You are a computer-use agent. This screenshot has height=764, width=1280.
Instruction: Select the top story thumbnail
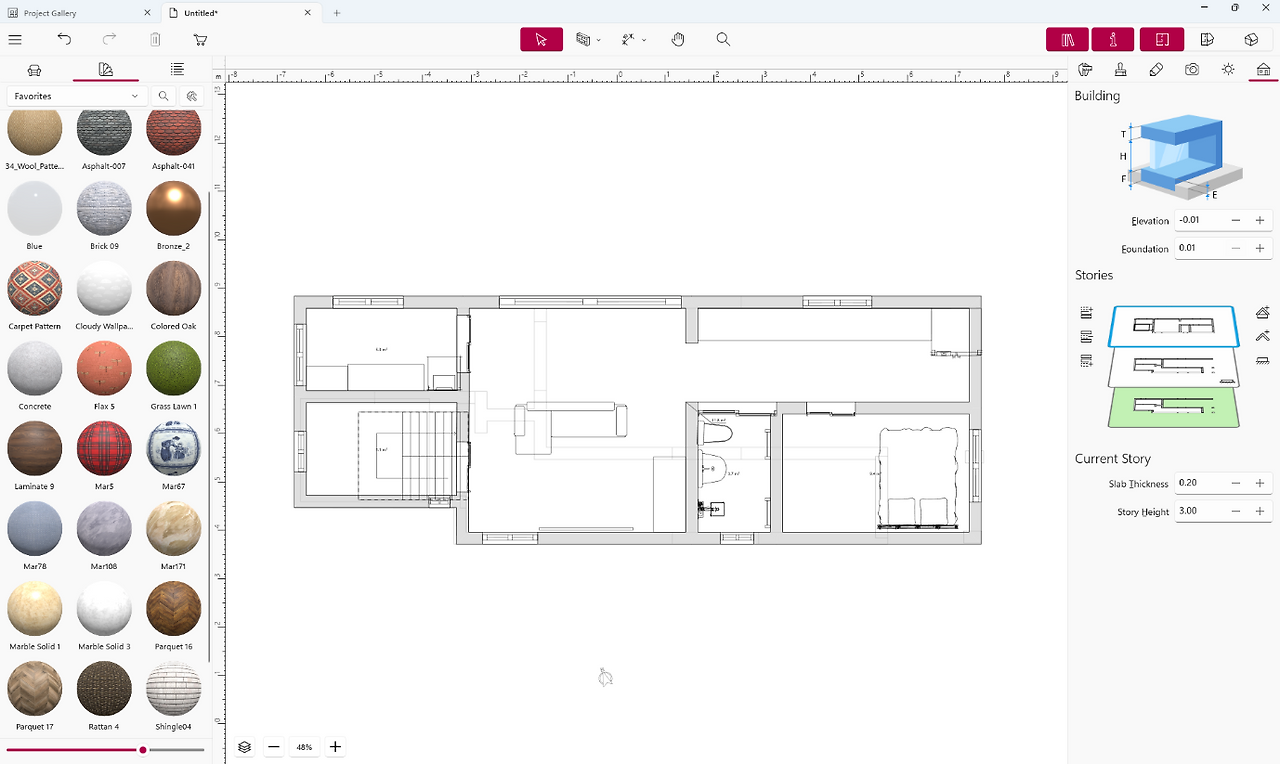click(1174, 326)
